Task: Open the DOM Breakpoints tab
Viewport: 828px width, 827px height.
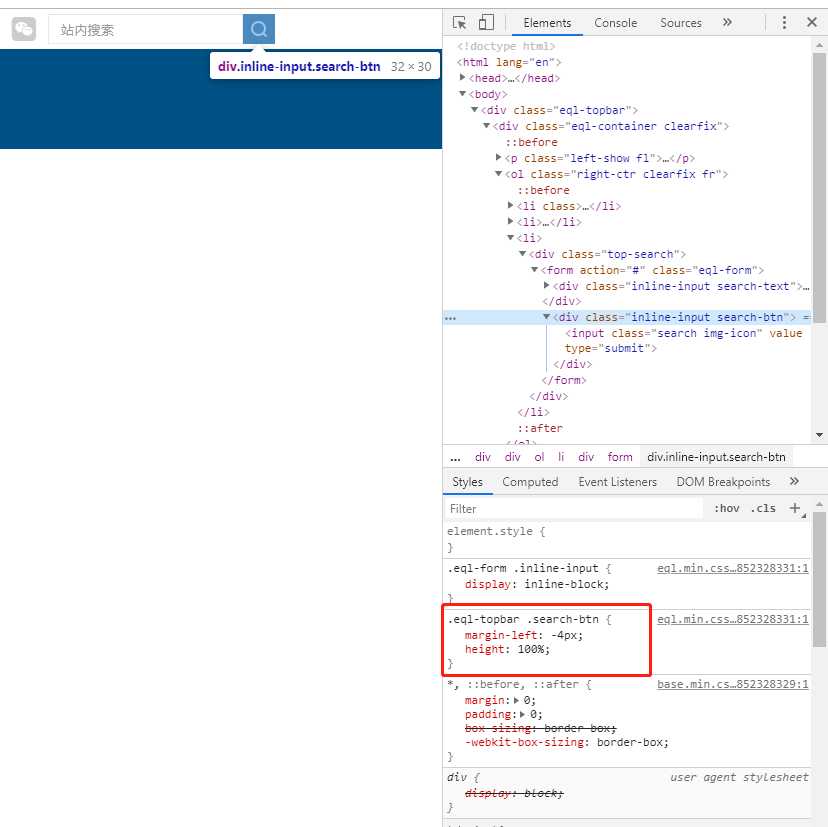Action: pyautogui.click(x=723, y=482)
